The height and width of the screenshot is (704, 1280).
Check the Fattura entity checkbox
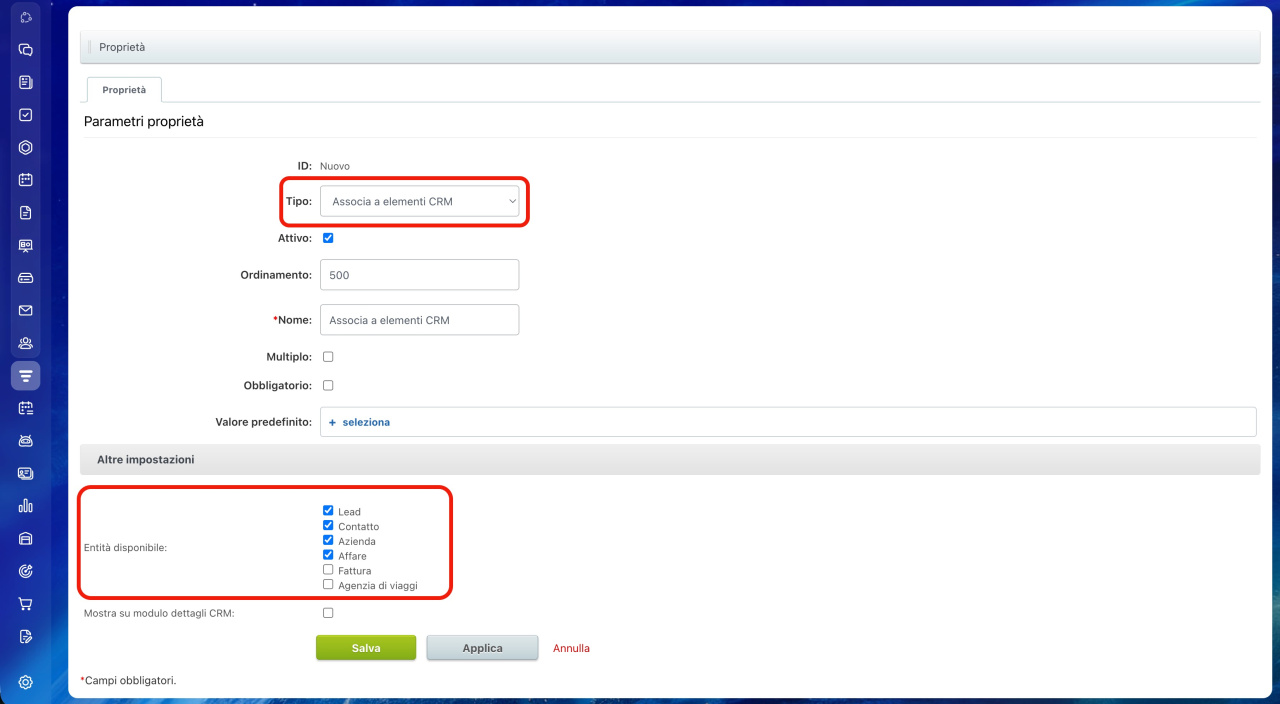coord(328,570)
